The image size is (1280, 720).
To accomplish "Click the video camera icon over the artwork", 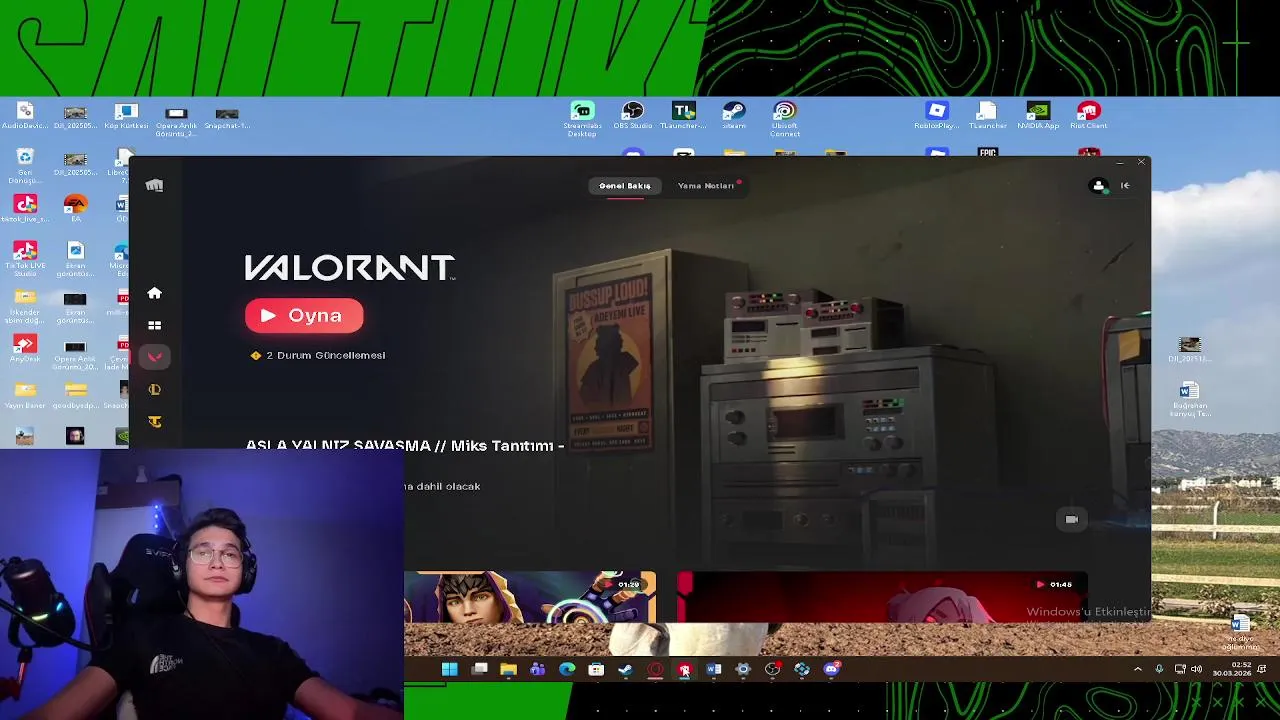I will click(1071, 519).
